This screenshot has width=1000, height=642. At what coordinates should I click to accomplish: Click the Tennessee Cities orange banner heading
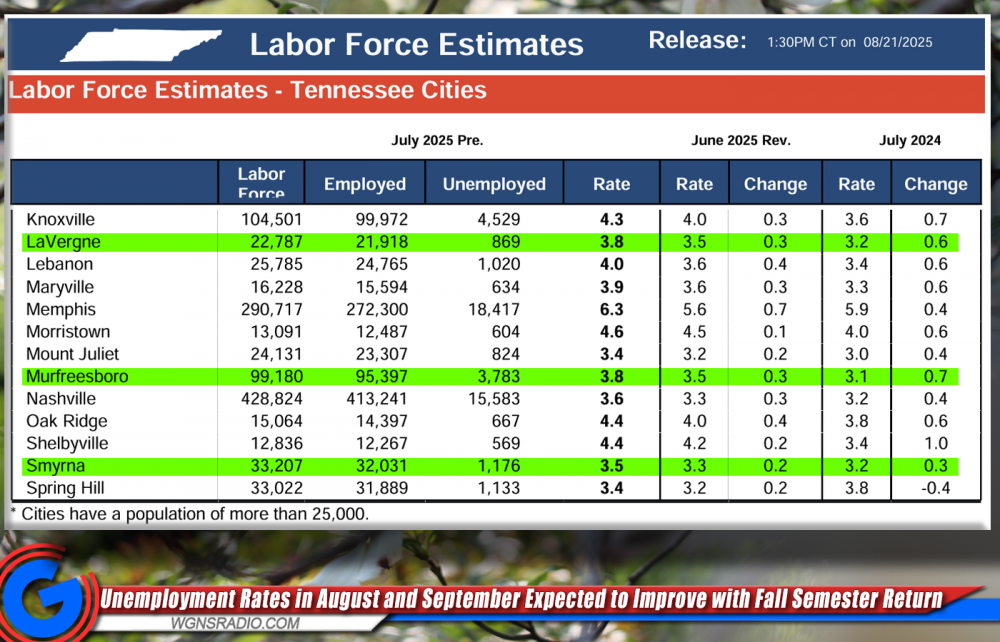click(248, 91)
